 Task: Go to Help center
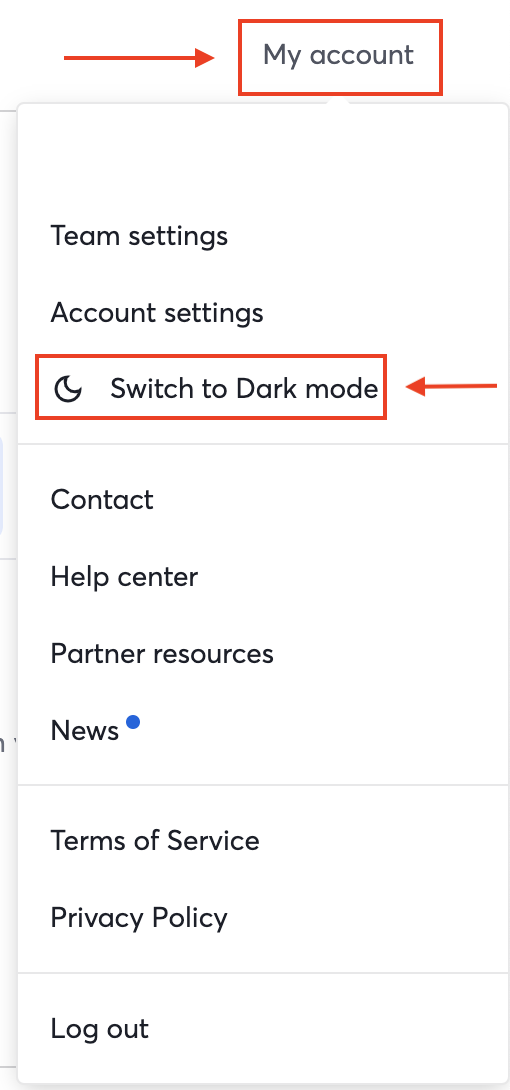click(x=124, y=577)
